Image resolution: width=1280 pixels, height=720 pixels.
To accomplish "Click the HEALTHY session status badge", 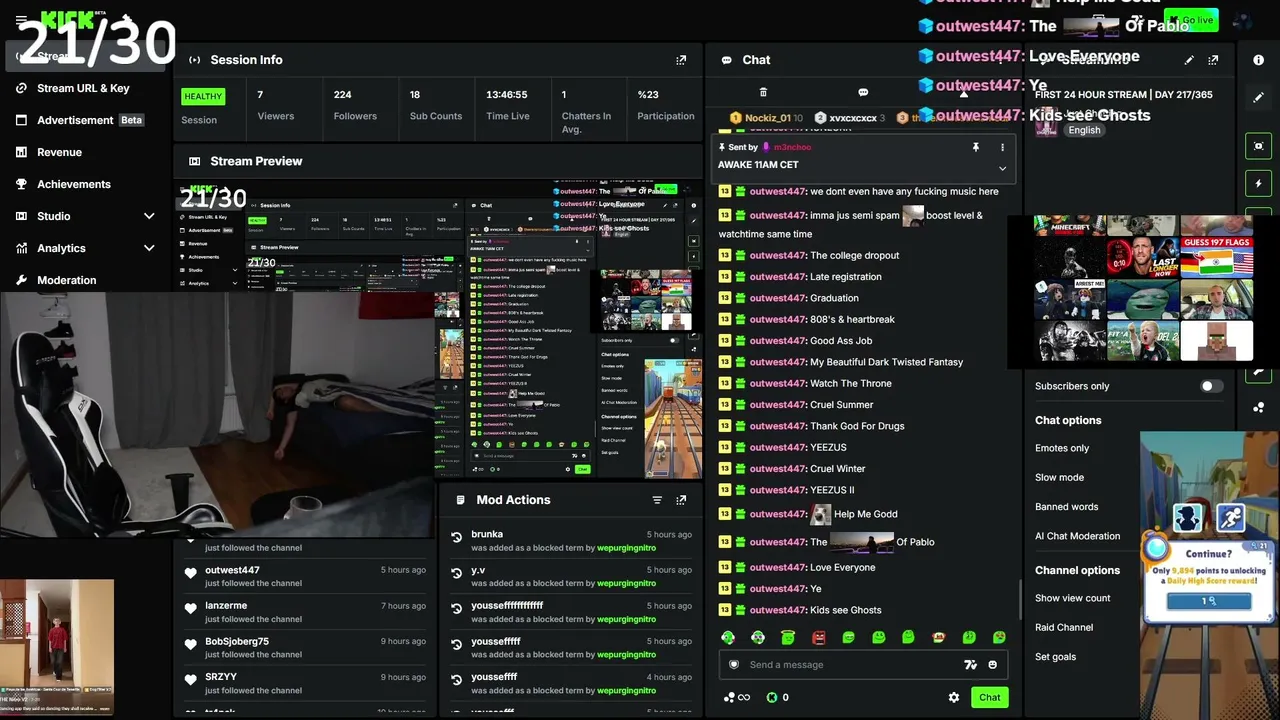I will tap(203, 97).
